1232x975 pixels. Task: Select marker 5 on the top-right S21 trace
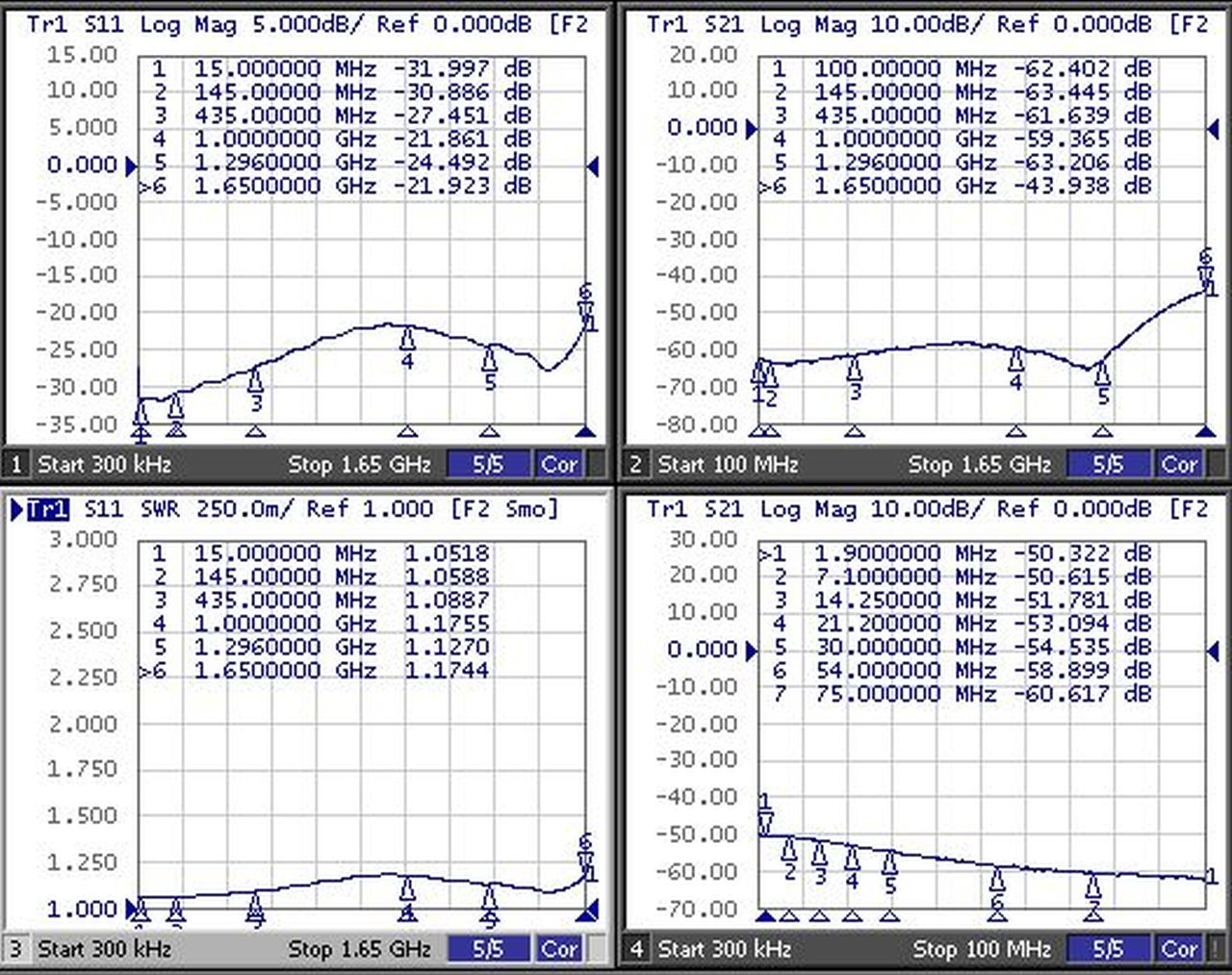pos(1102,375)
